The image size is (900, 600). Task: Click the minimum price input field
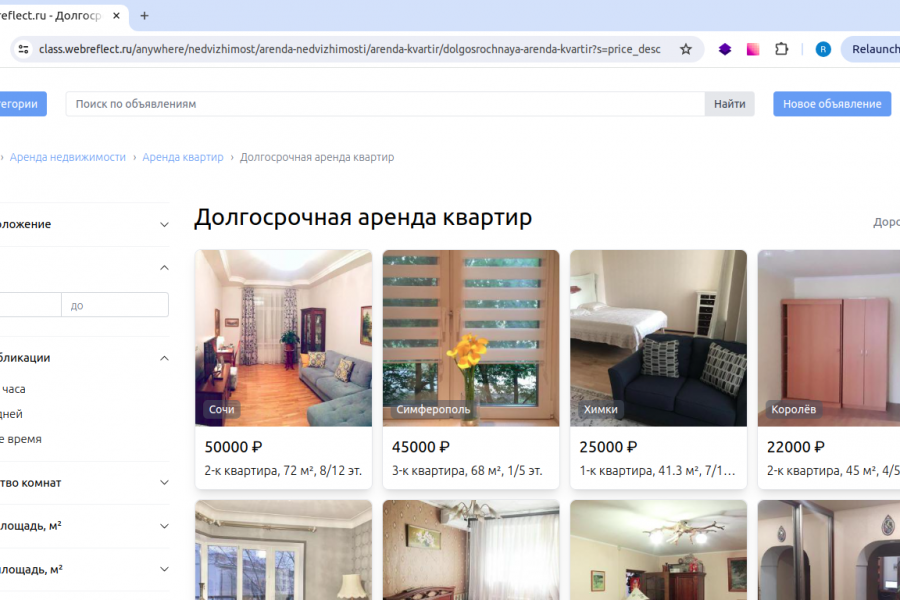tap(30, 305)
